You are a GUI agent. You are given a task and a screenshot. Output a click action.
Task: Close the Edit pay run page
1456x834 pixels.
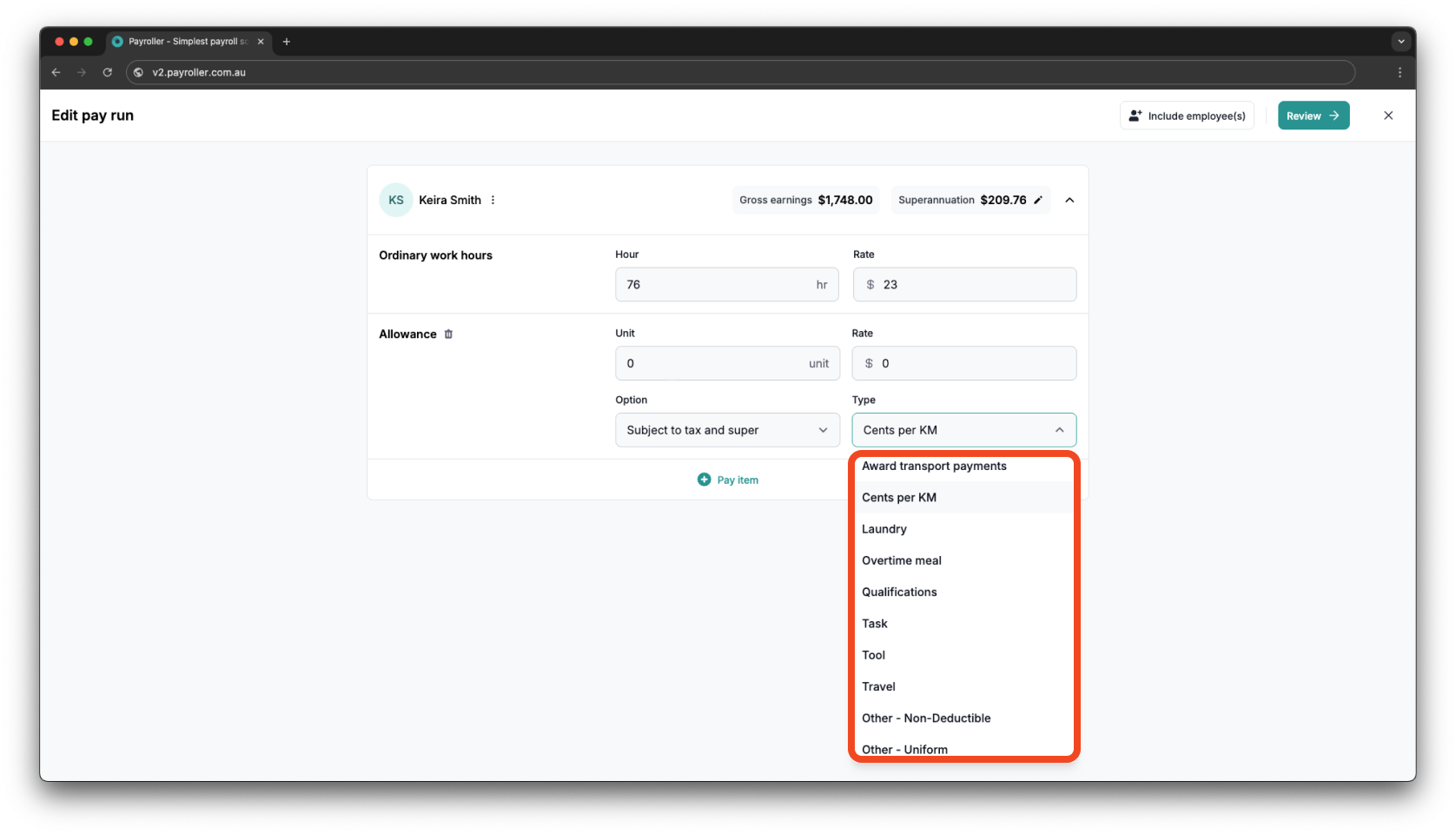(1387, 116)
